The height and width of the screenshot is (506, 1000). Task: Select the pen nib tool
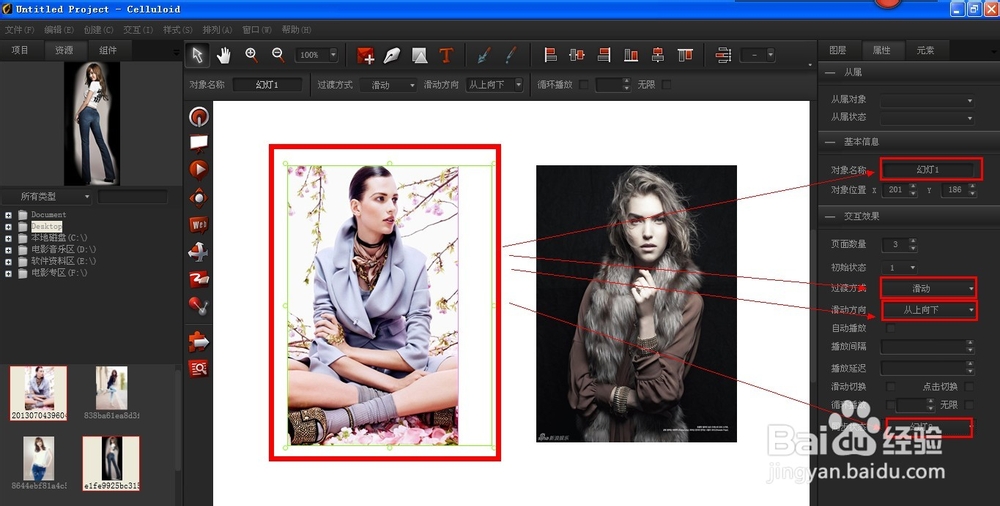click(x=392, y=56)
